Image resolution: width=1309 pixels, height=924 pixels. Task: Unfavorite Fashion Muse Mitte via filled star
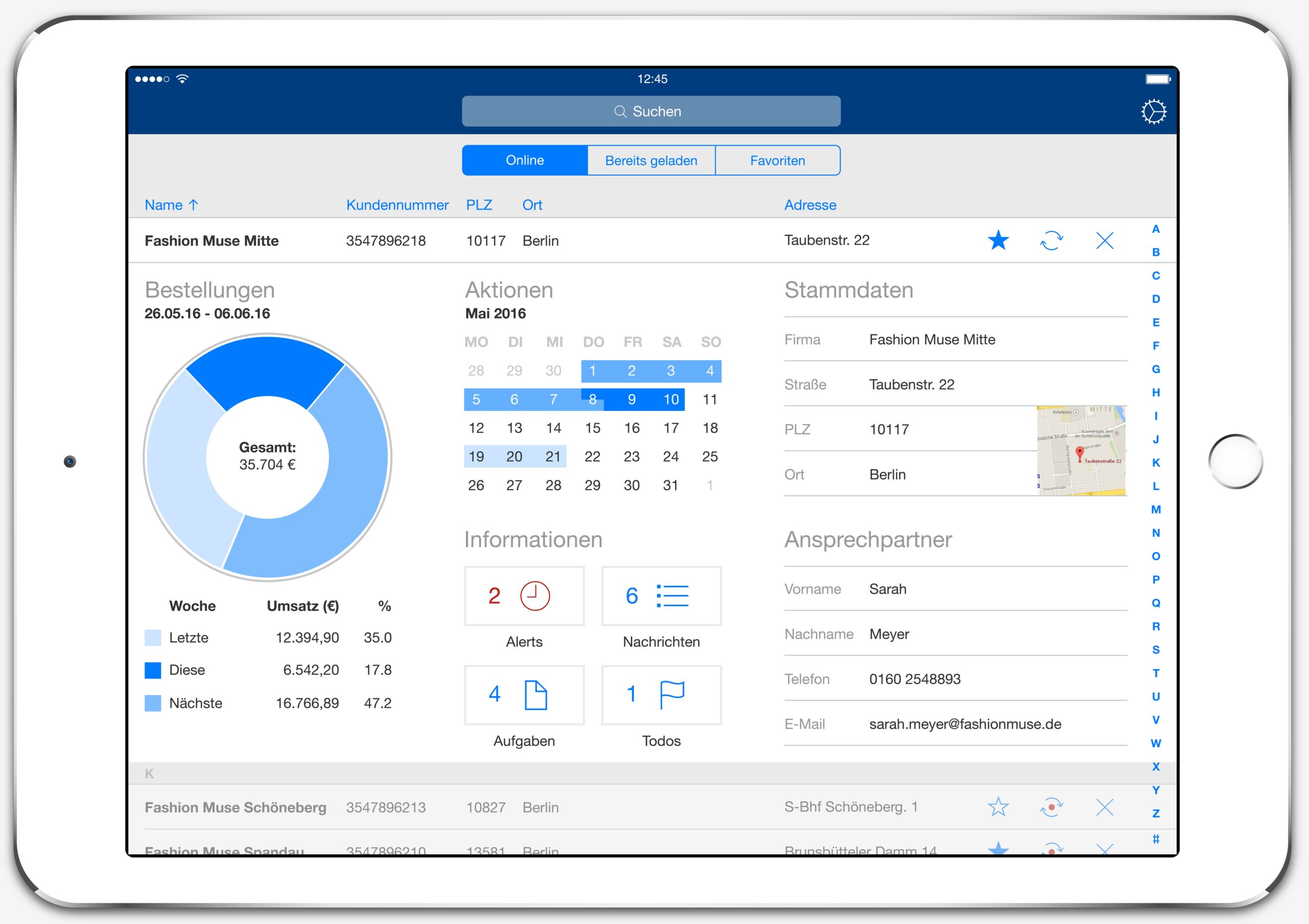[x=998, y=240]
